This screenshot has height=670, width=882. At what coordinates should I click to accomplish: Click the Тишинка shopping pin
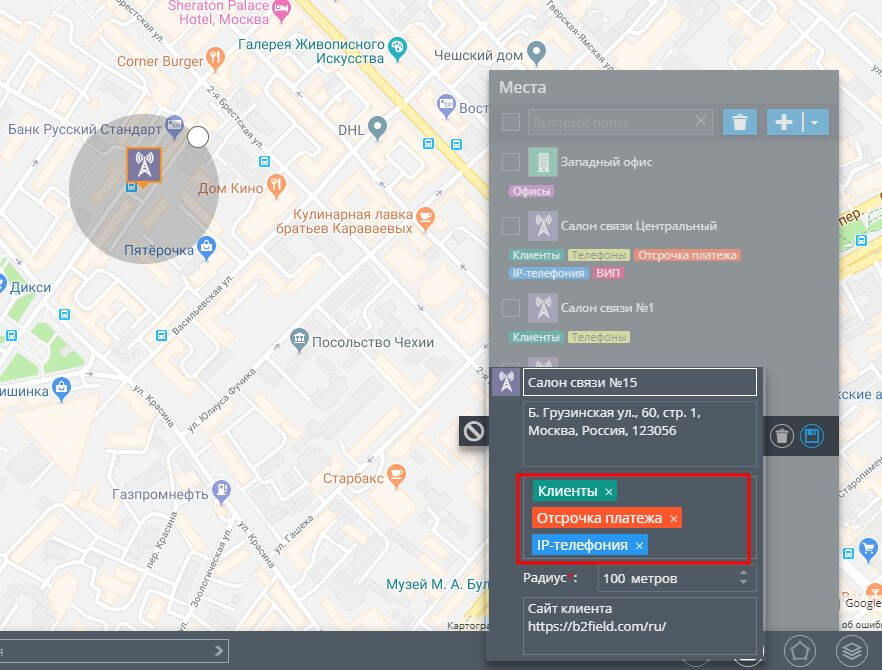pyautogui.click(x=61, y=389)
